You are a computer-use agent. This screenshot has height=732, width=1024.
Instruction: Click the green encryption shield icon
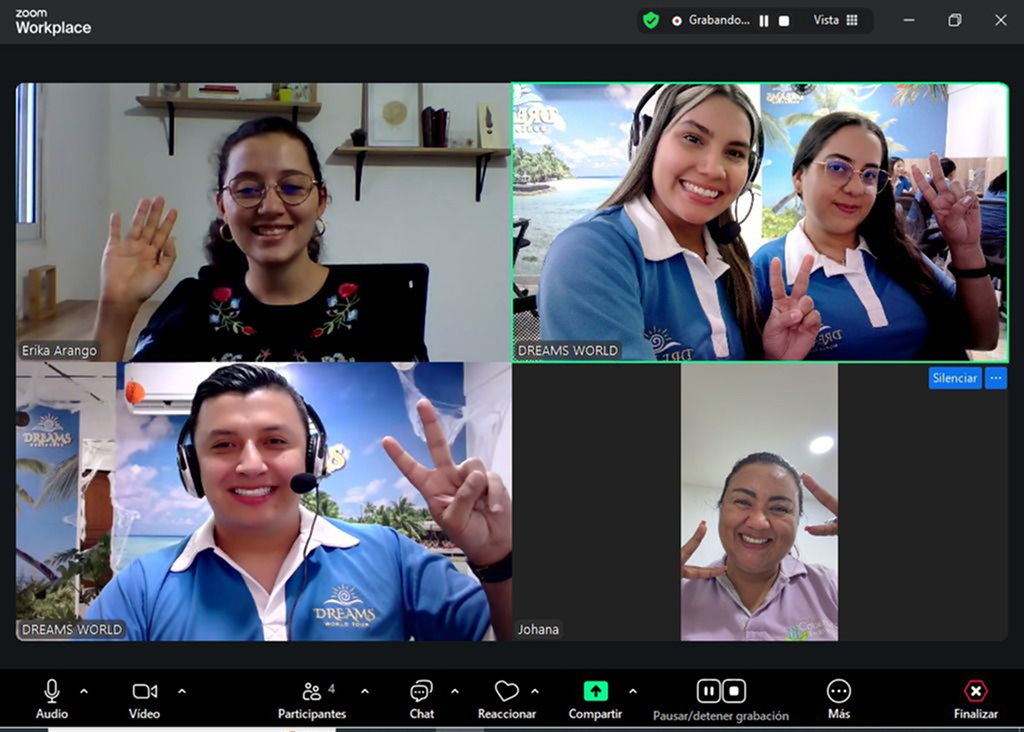point(651,20)
